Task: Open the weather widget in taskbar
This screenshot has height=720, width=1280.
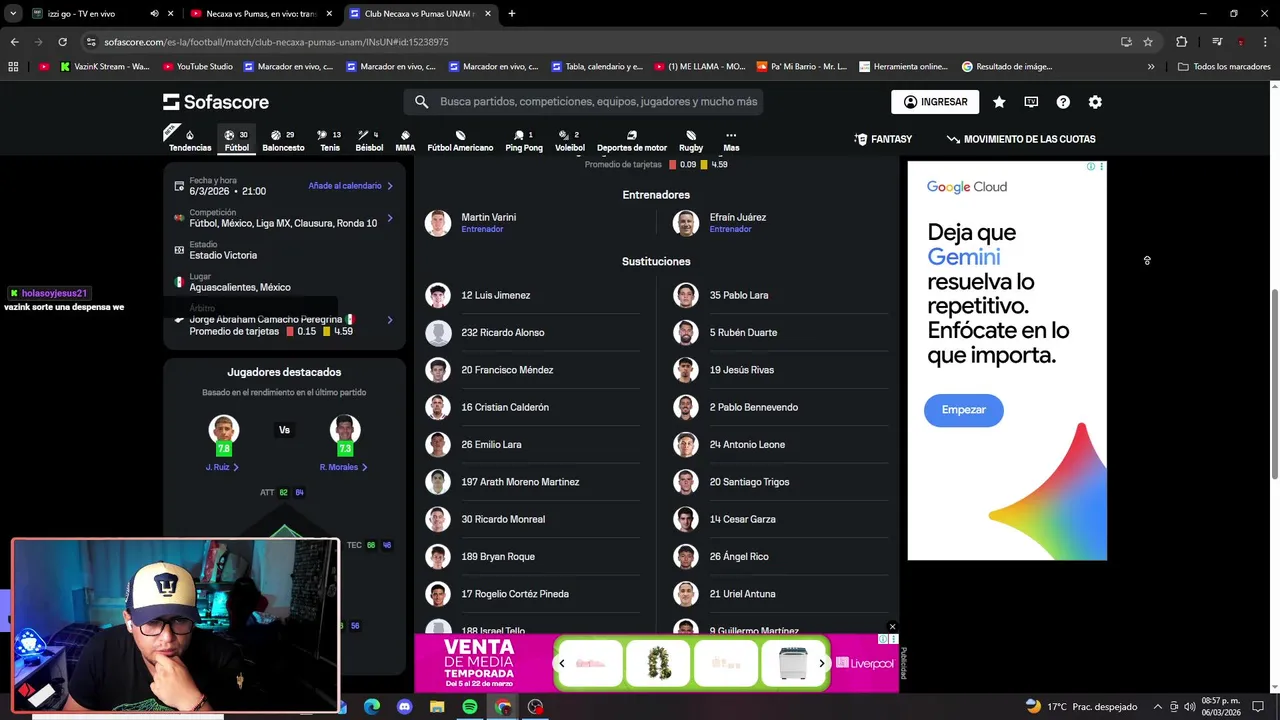Action: pos(1081,707)
